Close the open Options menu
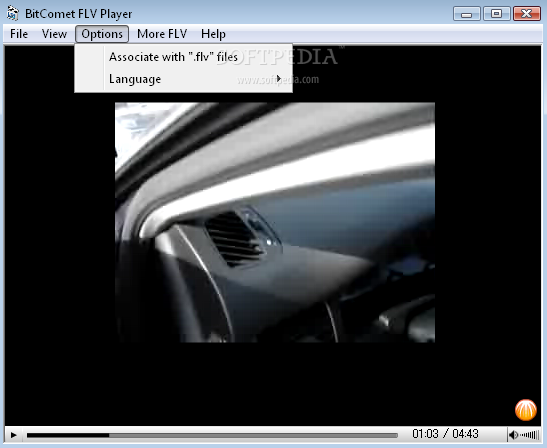547x448 pixels. (102, 34)
